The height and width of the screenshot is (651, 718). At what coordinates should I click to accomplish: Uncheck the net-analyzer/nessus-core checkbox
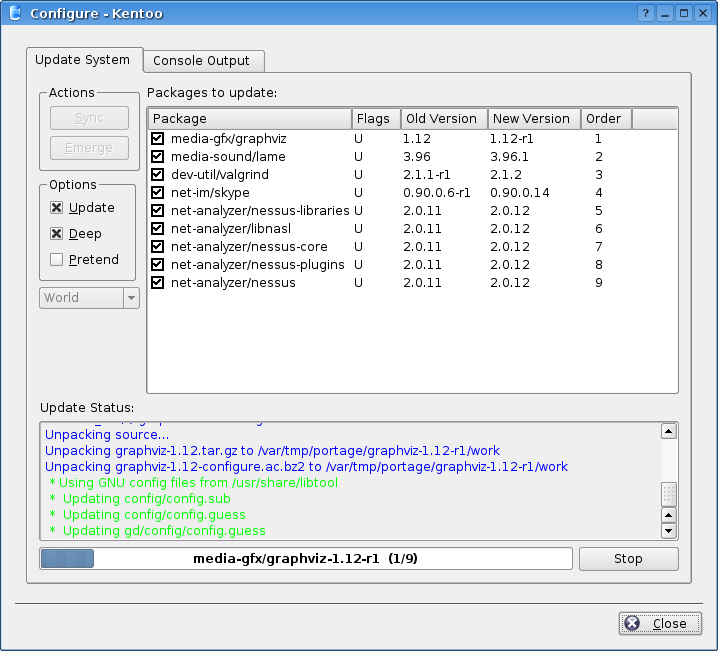[158, 246]
